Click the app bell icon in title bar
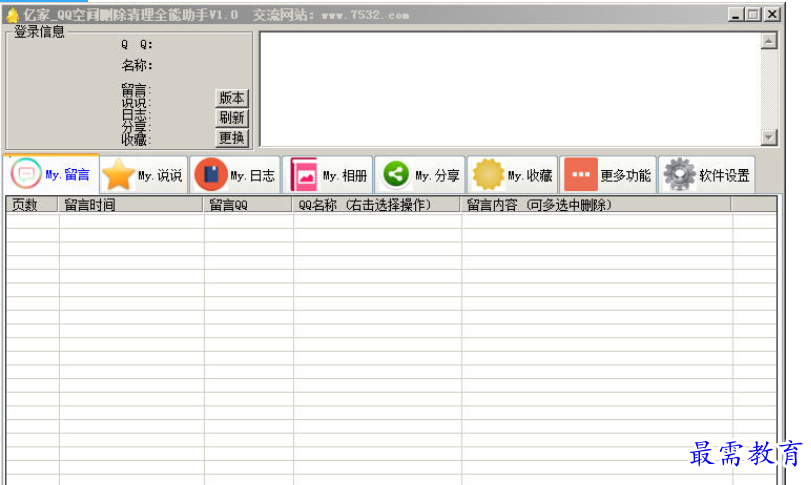 coord(12,15)
